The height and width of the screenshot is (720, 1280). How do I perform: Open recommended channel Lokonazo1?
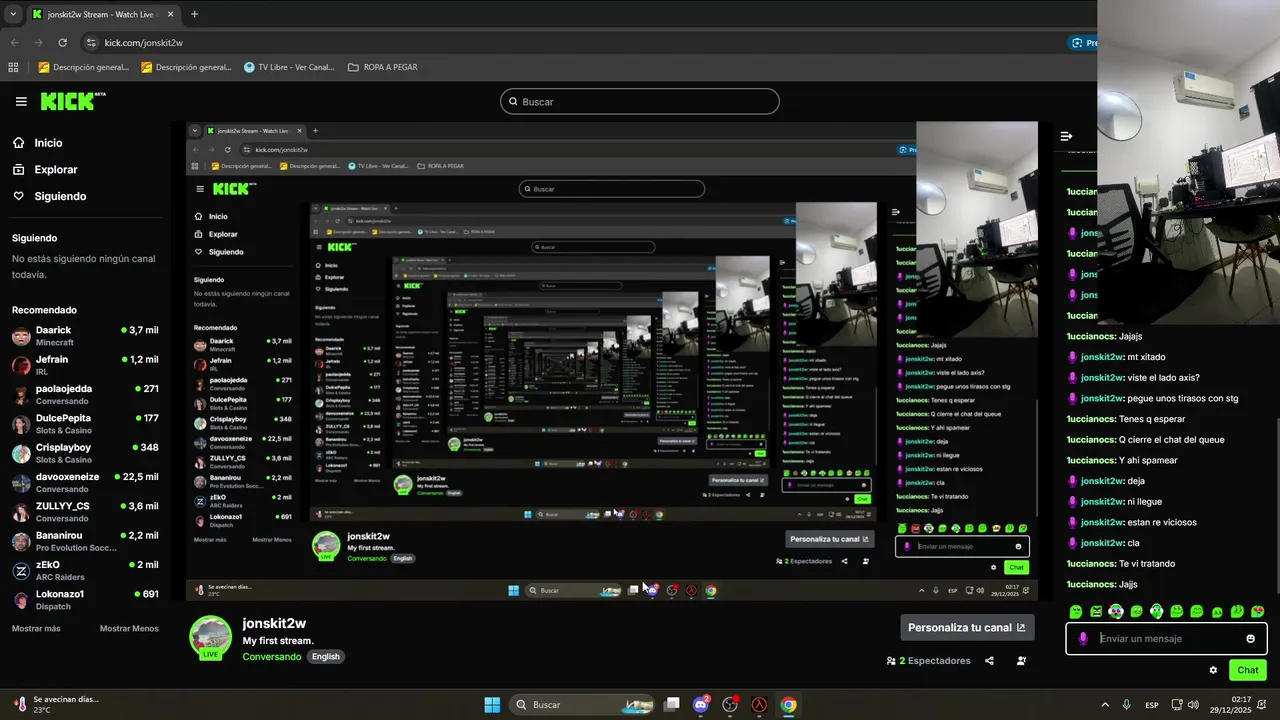(85, 600)
